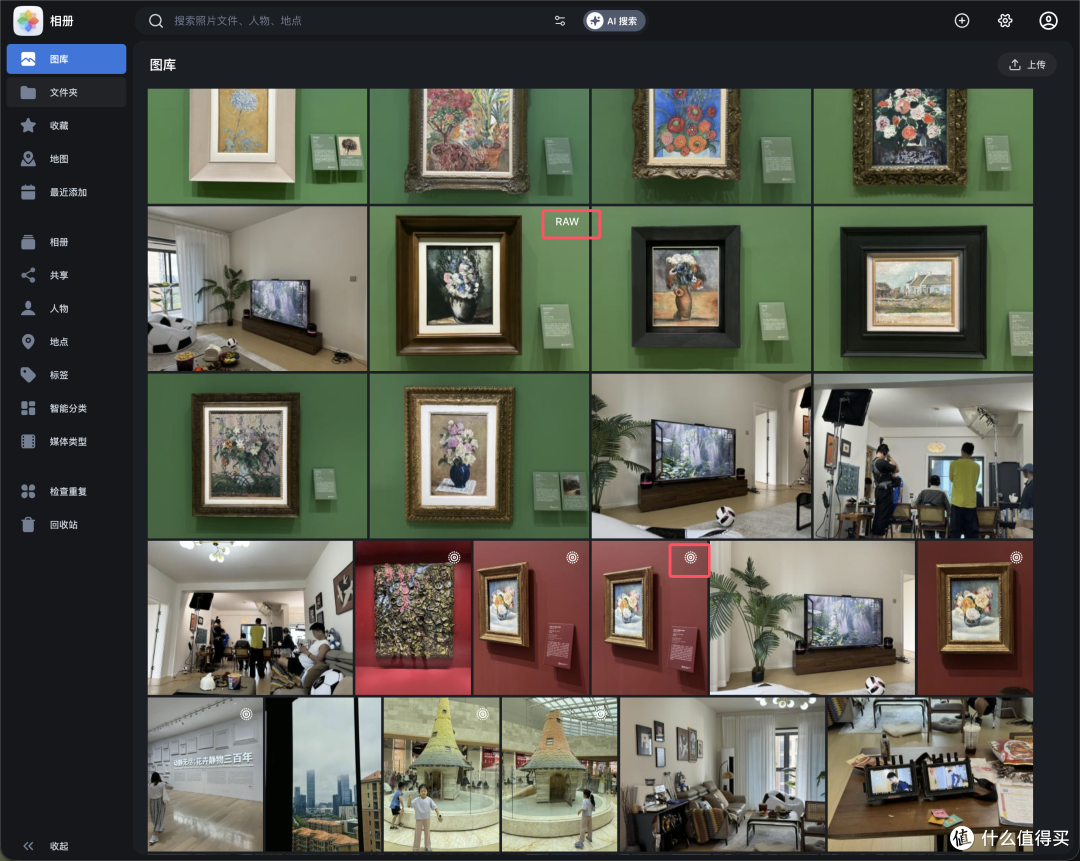
Task: Open textured gold artwork on red wall
Action: (413, 618)
